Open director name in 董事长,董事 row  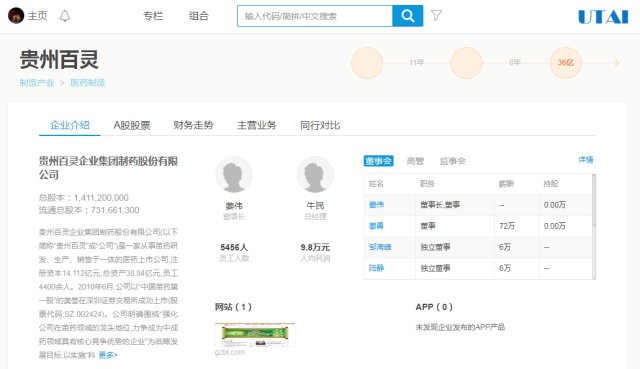[376, 205]
